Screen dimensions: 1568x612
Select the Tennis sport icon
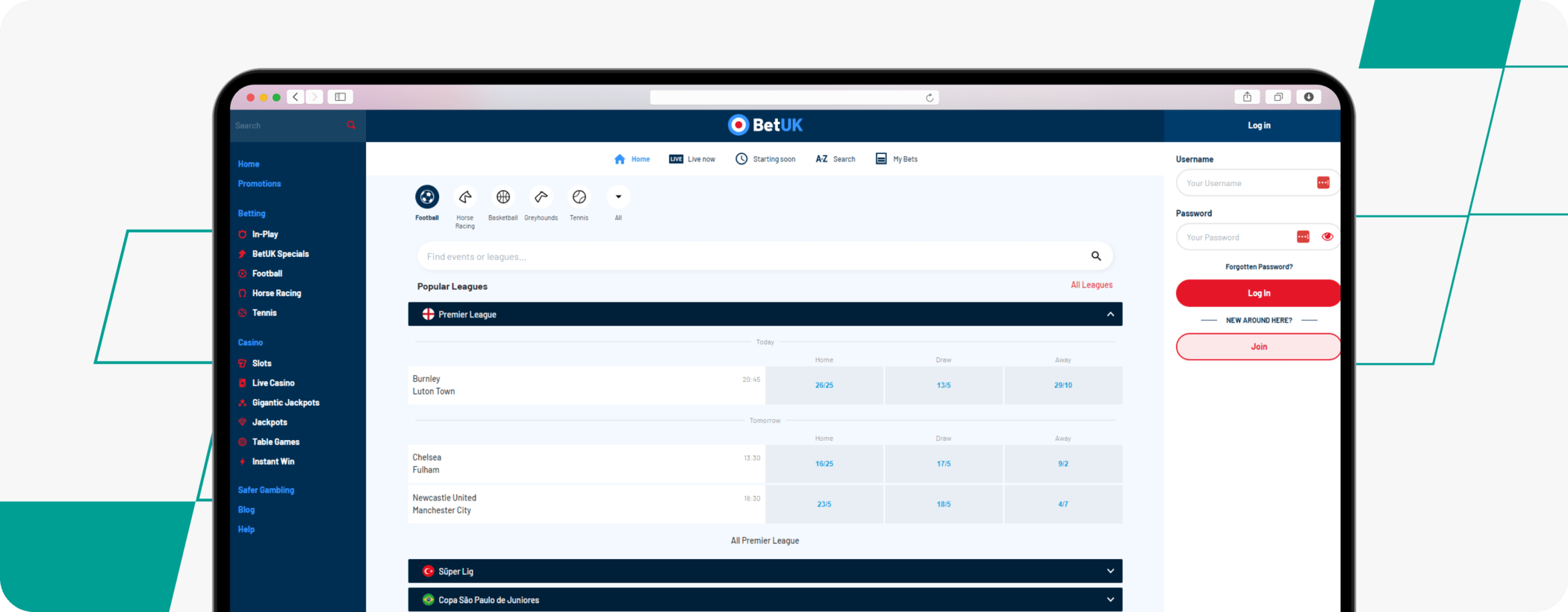(x=579, y=197)
